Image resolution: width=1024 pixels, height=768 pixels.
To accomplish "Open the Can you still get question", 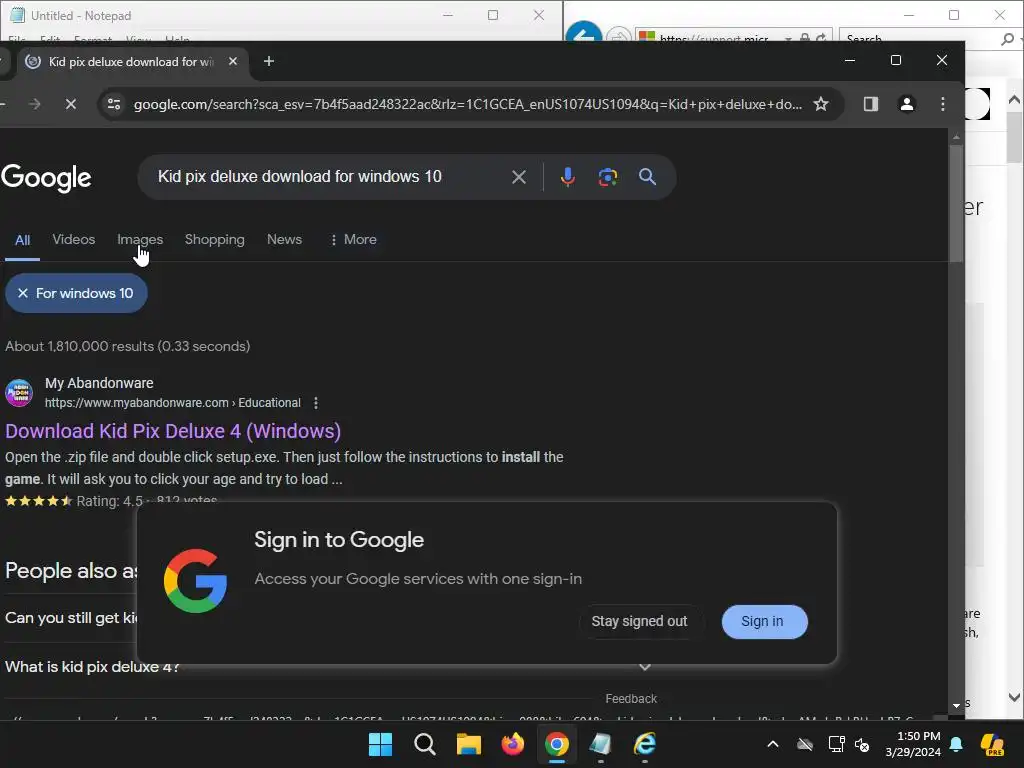I will (x=71, y=618).
